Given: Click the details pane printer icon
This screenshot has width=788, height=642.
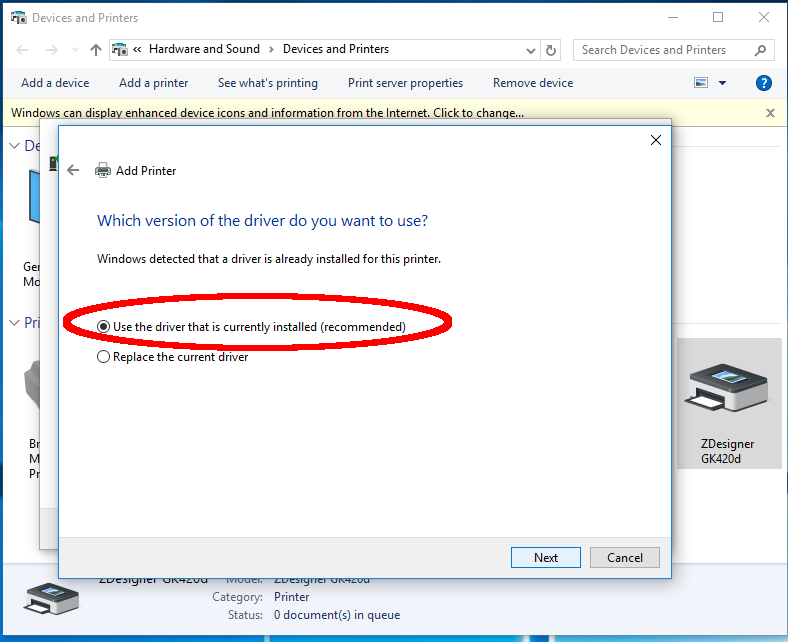Looking at the screenshot, I should [x=51, y=599].
